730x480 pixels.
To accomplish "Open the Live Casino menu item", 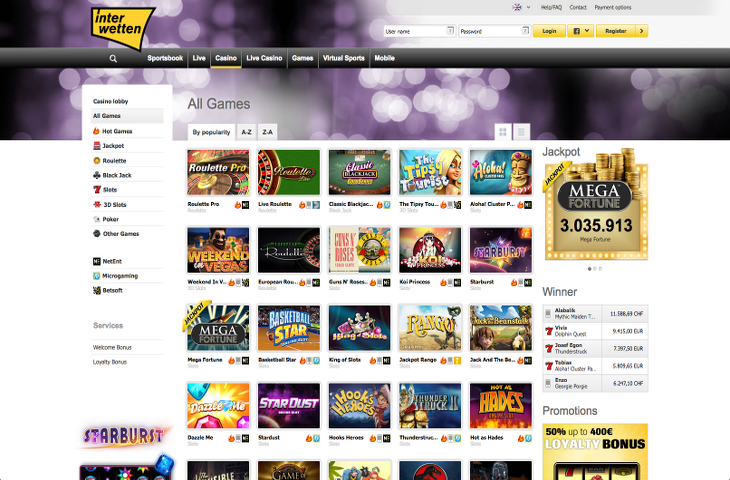I will (x=264, y=58).
